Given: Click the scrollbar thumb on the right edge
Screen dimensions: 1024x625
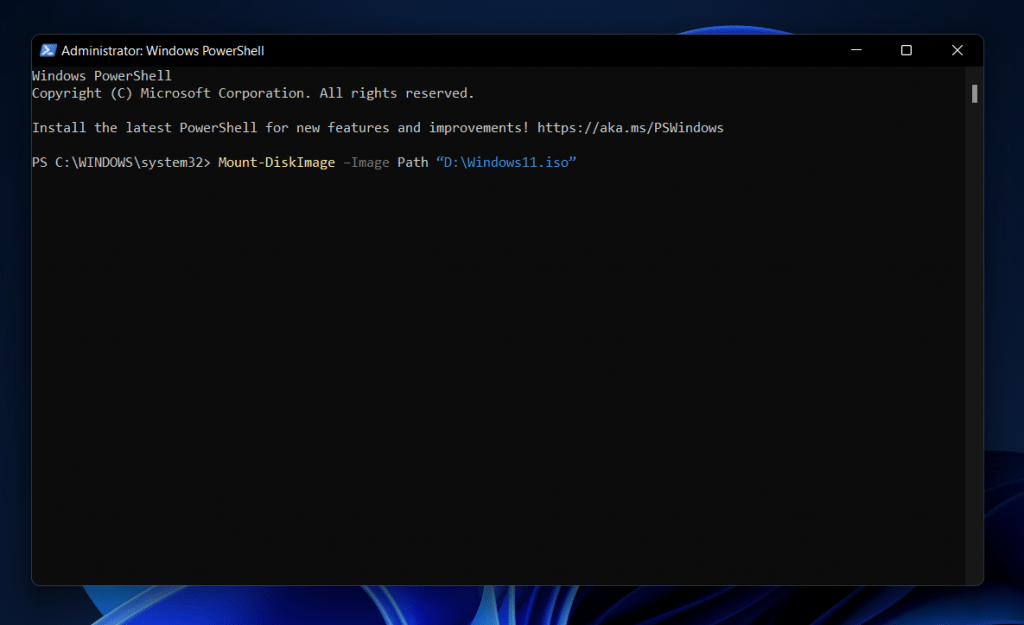Looking at the screenshot, I should click(973, 93).
